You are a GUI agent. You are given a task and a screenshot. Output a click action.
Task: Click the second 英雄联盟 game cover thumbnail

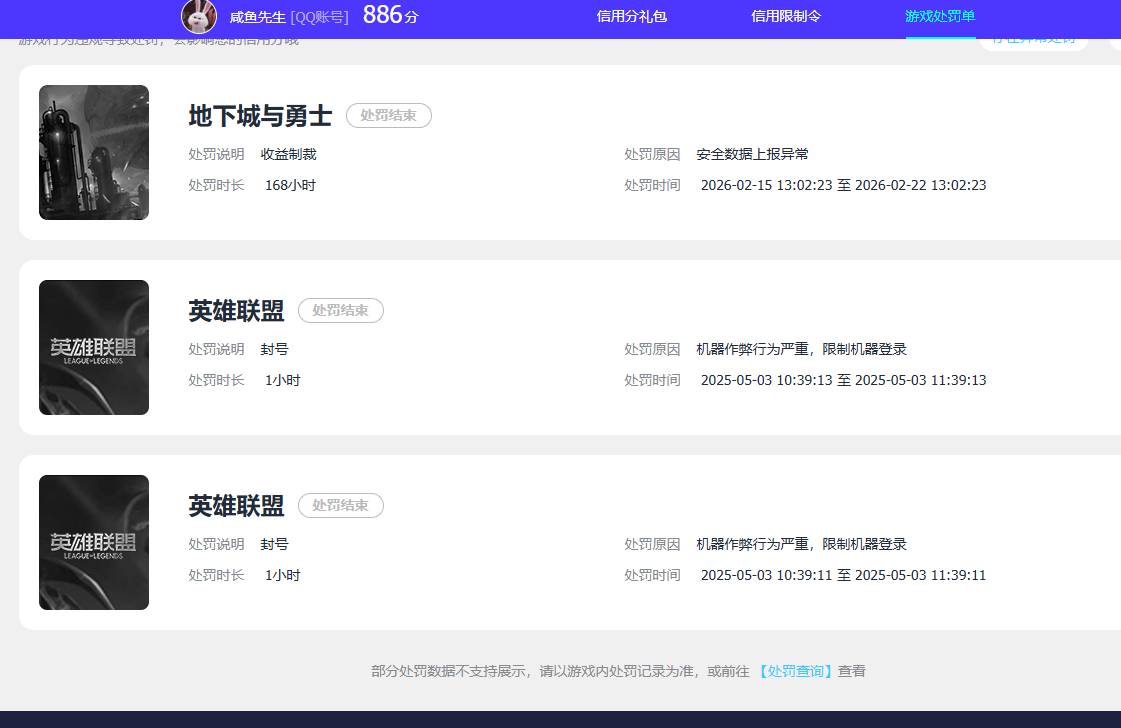pos(93,541)
